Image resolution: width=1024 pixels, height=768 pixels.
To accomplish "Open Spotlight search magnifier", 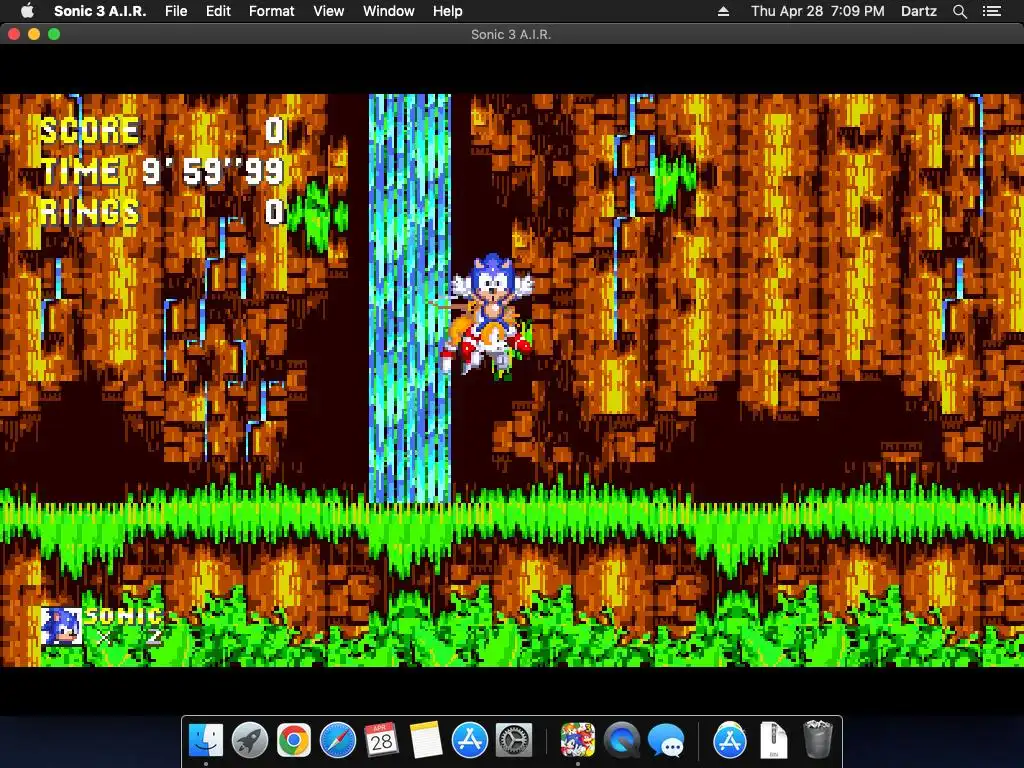I will point(959,11).
